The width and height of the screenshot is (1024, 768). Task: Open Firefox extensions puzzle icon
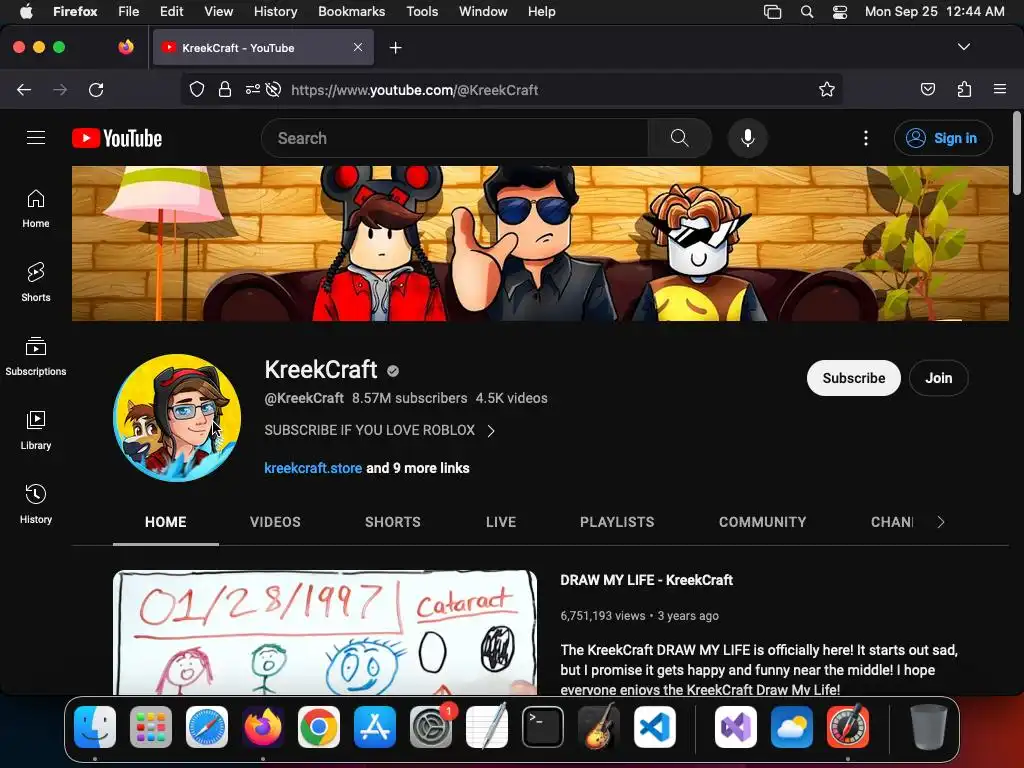click(x=964, y=89)
